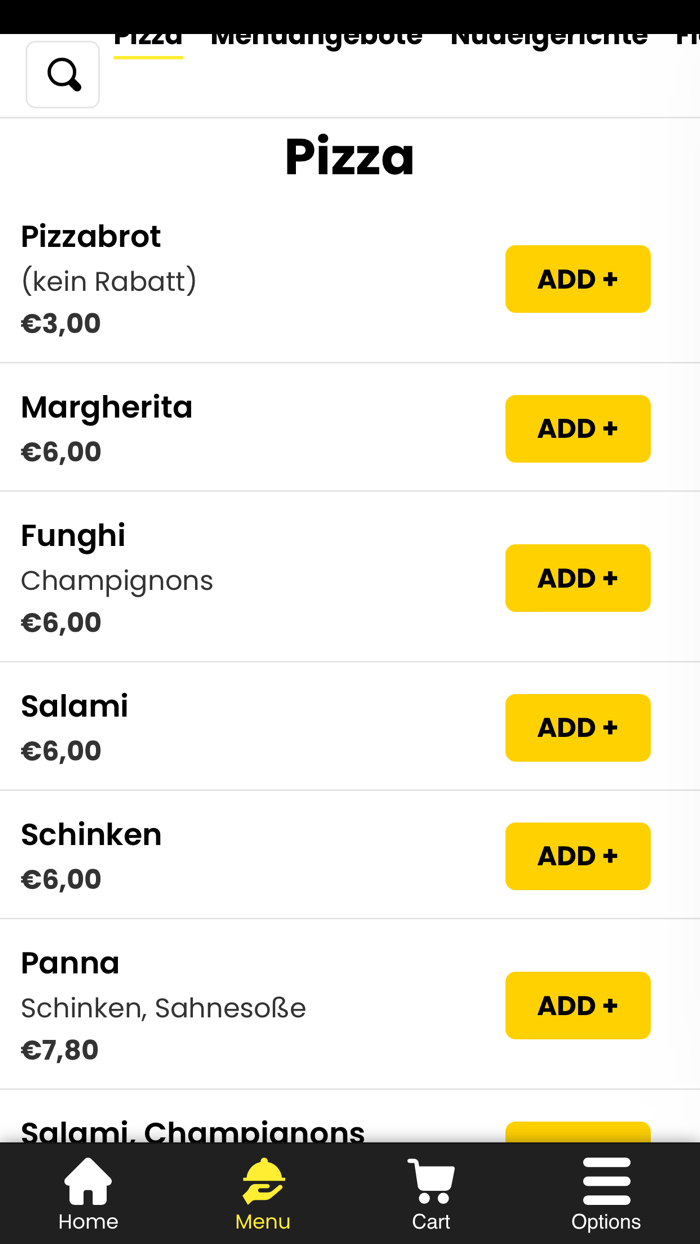Switch to the Pizza category tab

point(148,40)
